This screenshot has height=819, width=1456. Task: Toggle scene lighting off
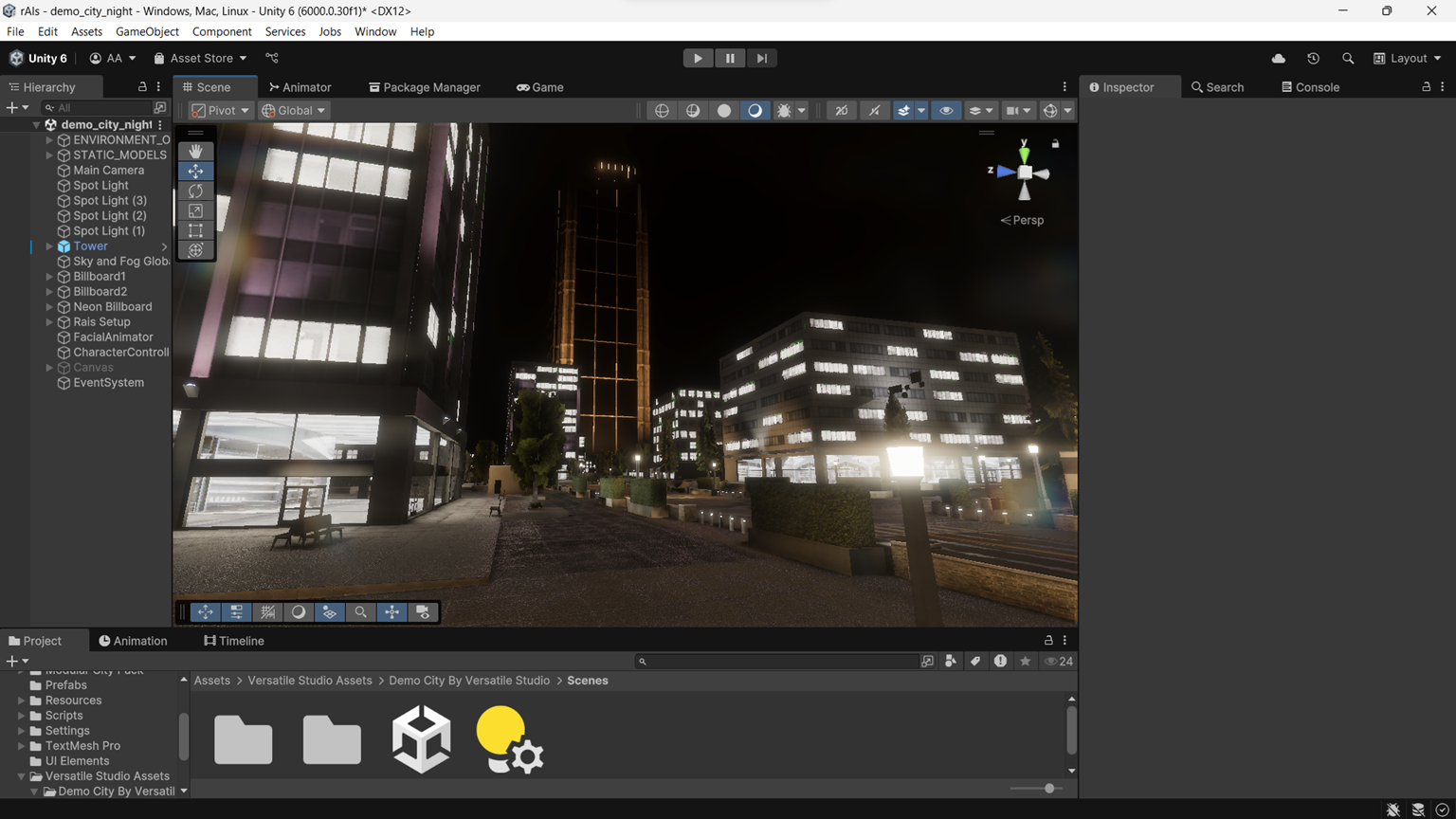tap(874, 110)
